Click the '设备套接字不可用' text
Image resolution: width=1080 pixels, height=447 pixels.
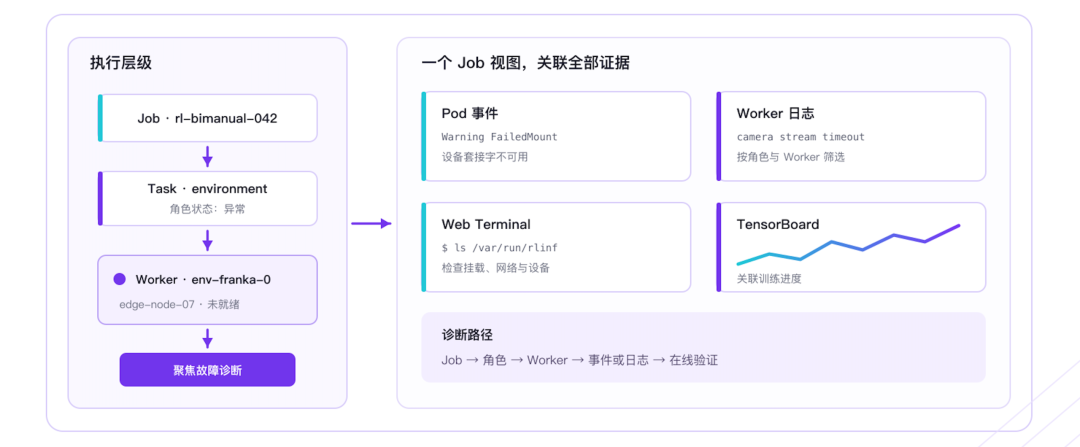click(485, 157)
